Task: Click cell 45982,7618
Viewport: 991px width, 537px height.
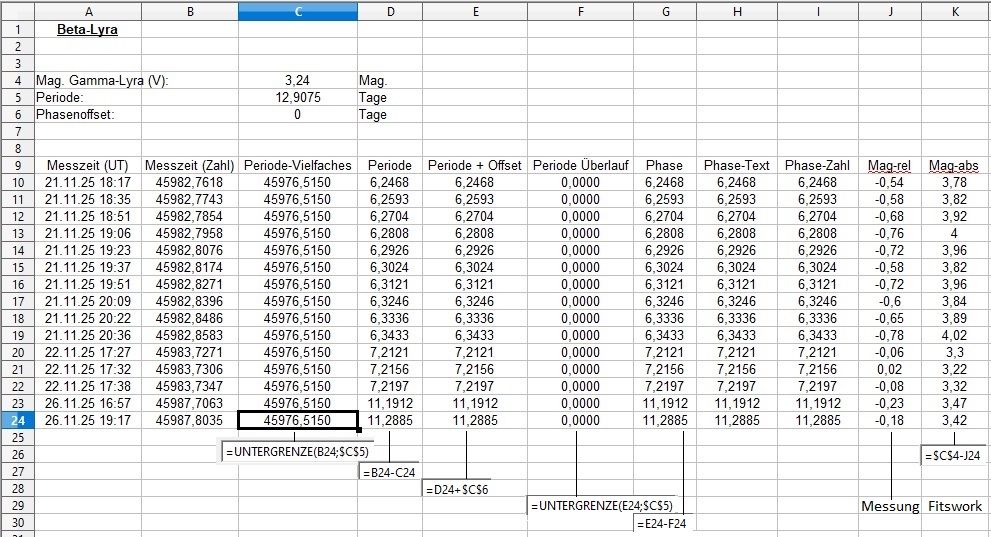Action: point(190,183)
